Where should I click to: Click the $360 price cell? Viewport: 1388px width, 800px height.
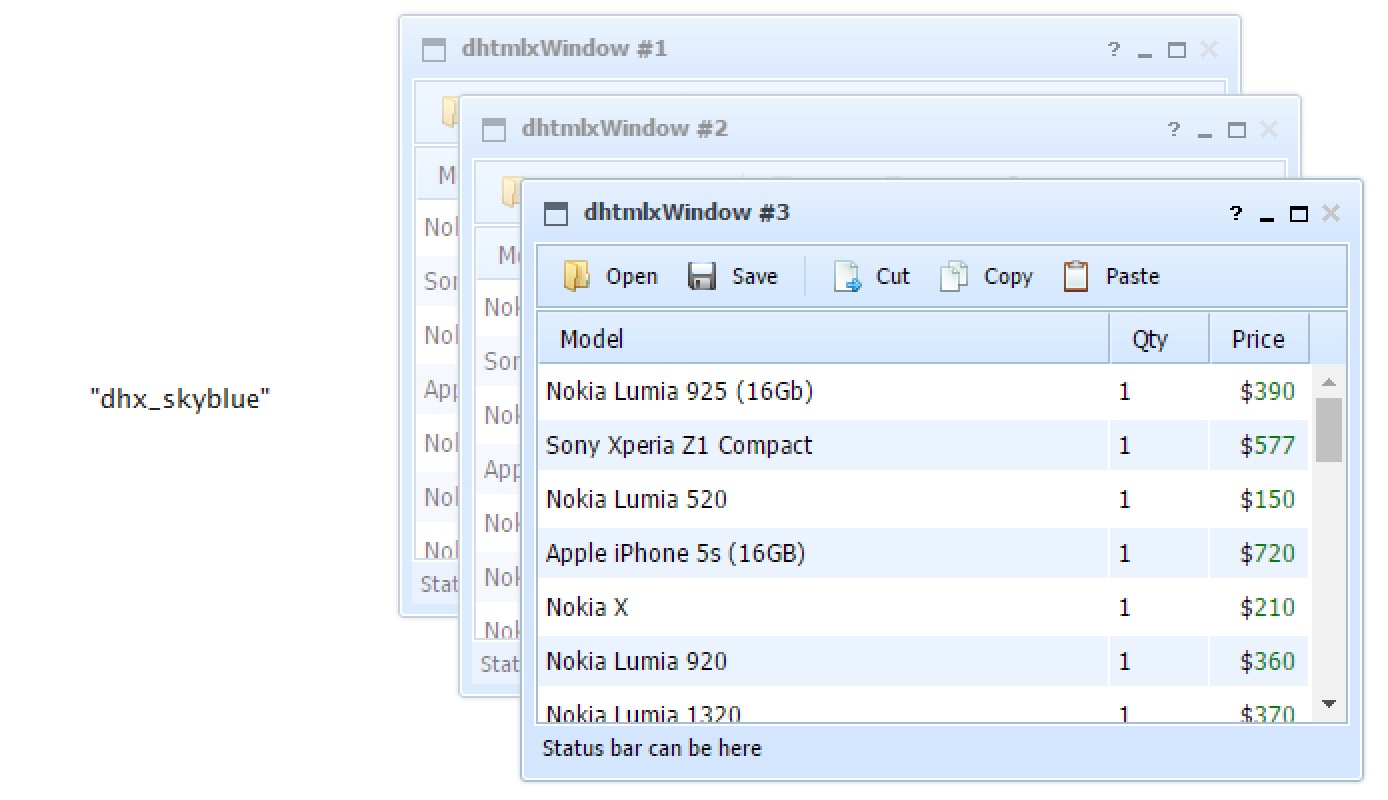[1259, 661]
